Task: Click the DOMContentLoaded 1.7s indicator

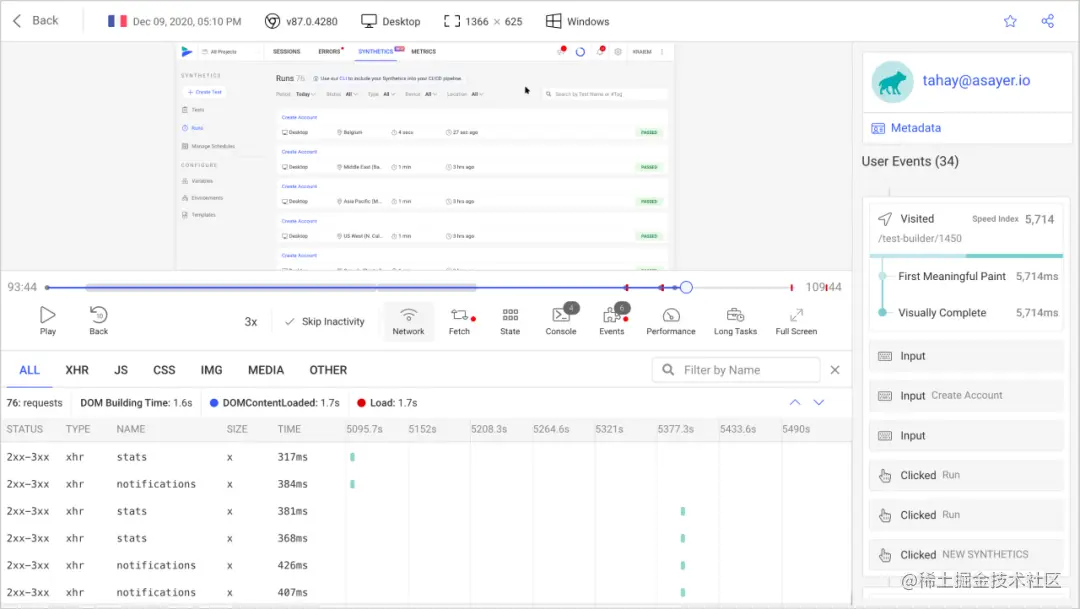Action: coord(274,403)
